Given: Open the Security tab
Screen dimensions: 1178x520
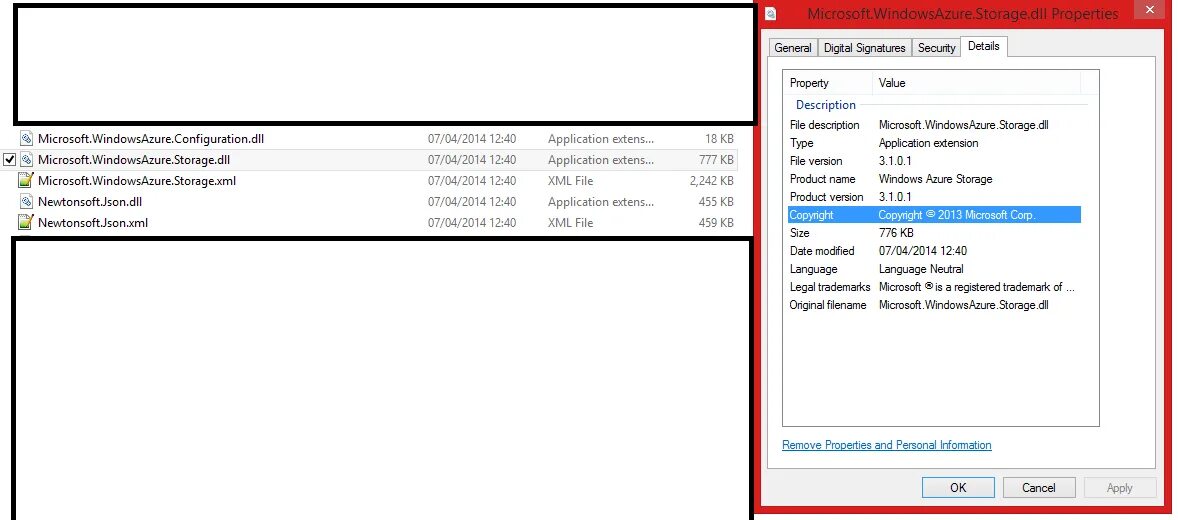Looking at the screenshot, I should [936, 47].
